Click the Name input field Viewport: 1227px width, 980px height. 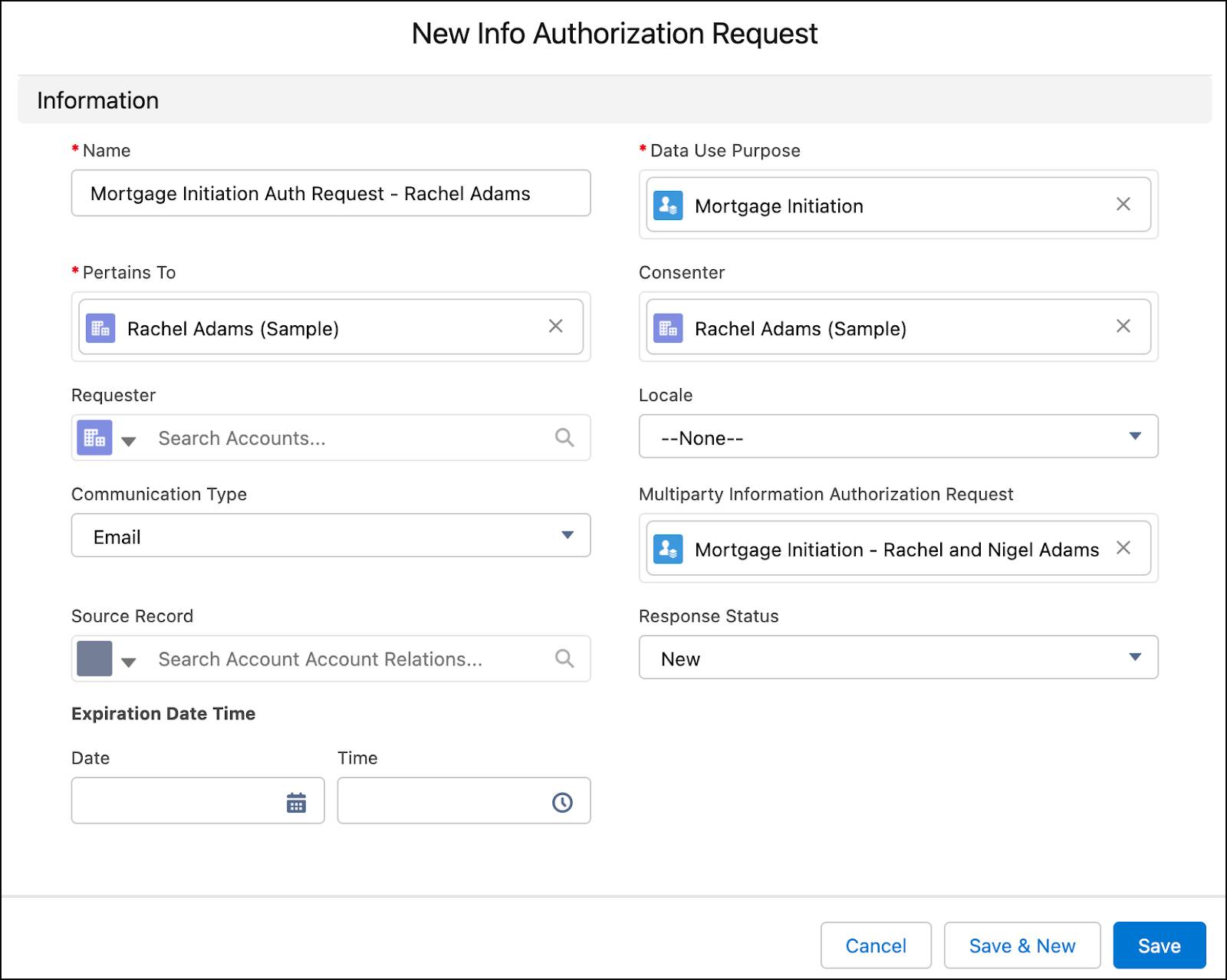coord(331,193)
